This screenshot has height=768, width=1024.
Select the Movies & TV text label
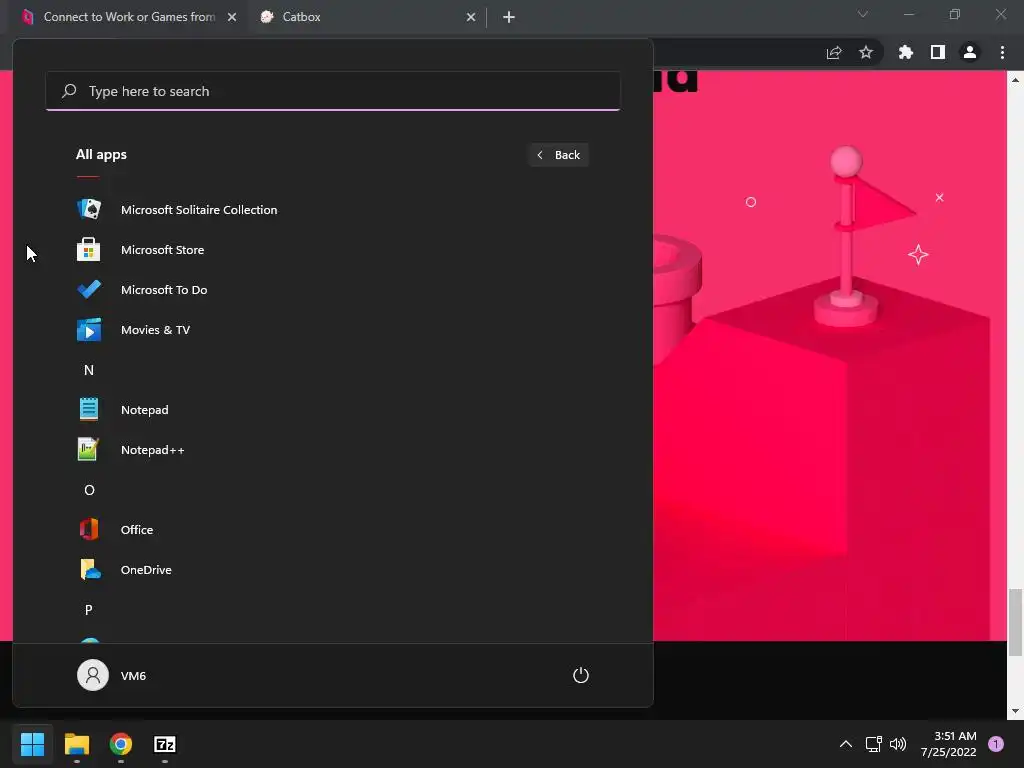tap(155, 330)
